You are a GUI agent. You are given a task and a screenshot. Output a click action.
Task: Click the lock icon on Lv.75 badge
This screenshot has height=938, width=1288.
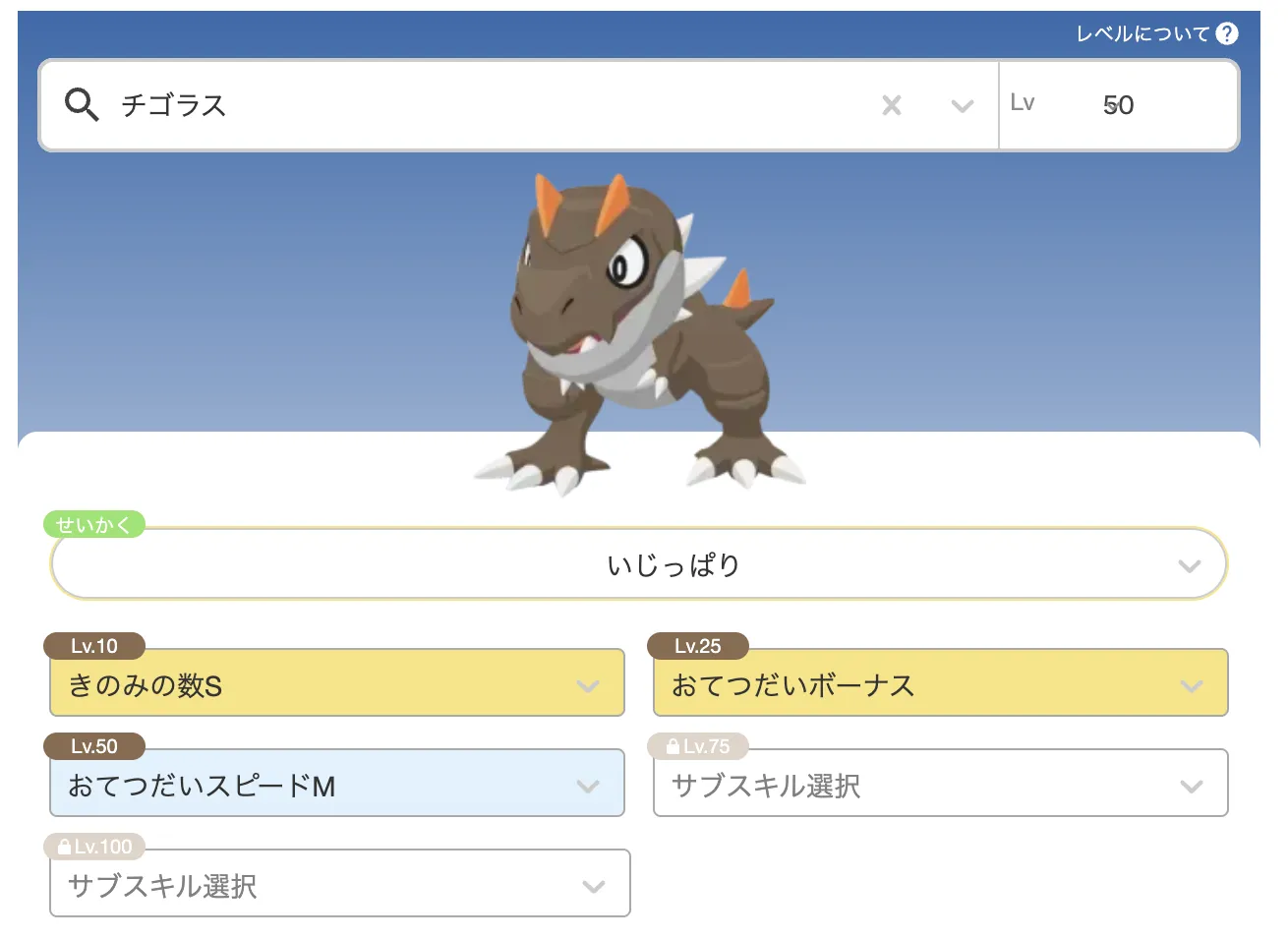coord(673,746)
